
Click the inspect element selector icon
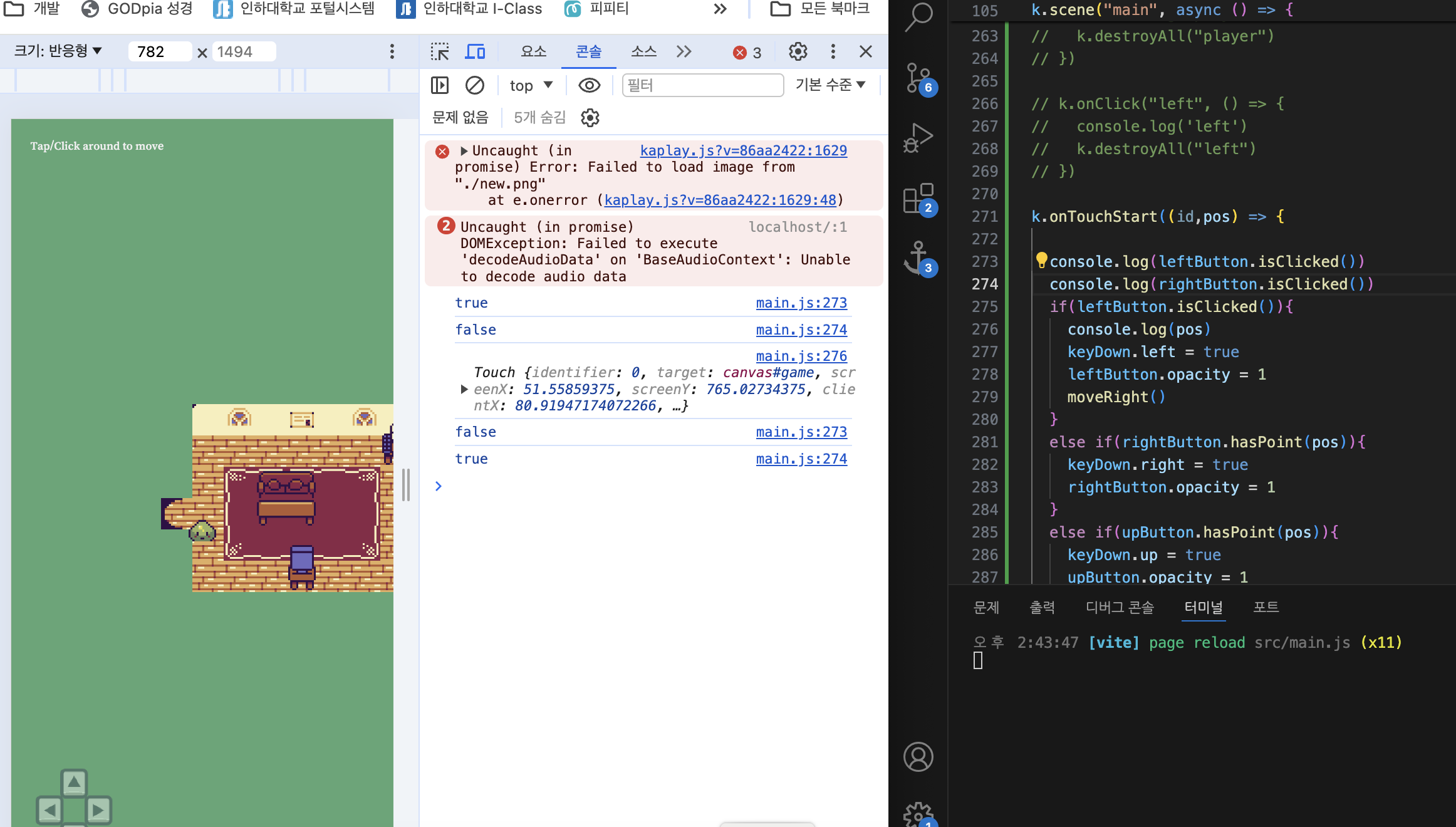440,51
